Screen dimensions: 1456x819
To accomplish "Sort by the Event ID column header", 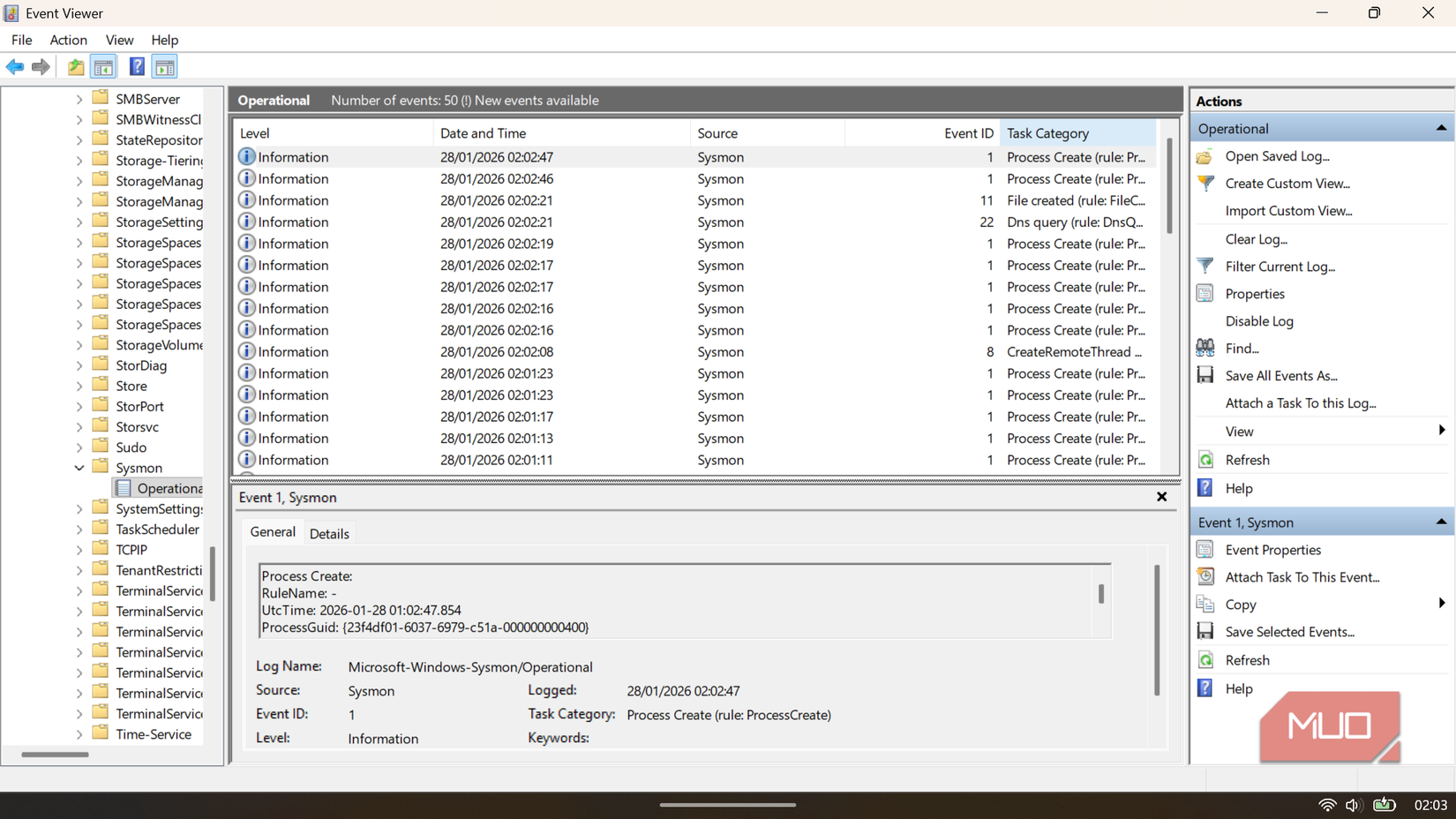I will tap(922, 133).
